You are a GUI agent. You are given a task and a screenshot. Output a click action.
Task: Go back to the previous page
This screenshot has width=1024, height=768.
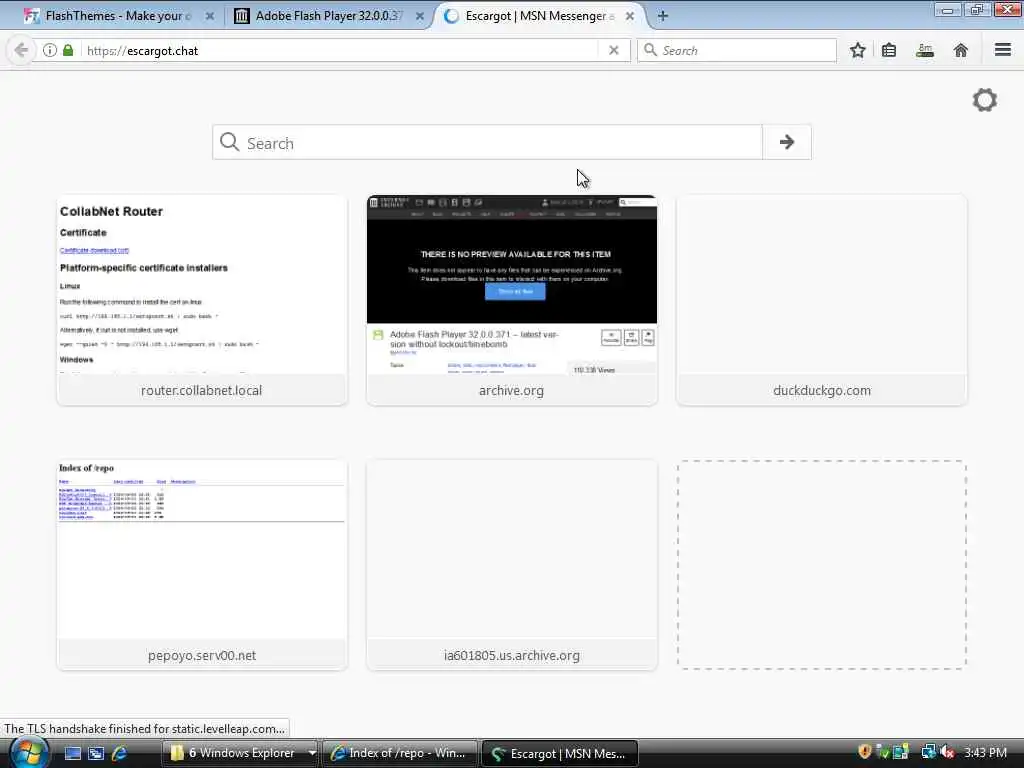pyautogui.click(x=21, y=50)
